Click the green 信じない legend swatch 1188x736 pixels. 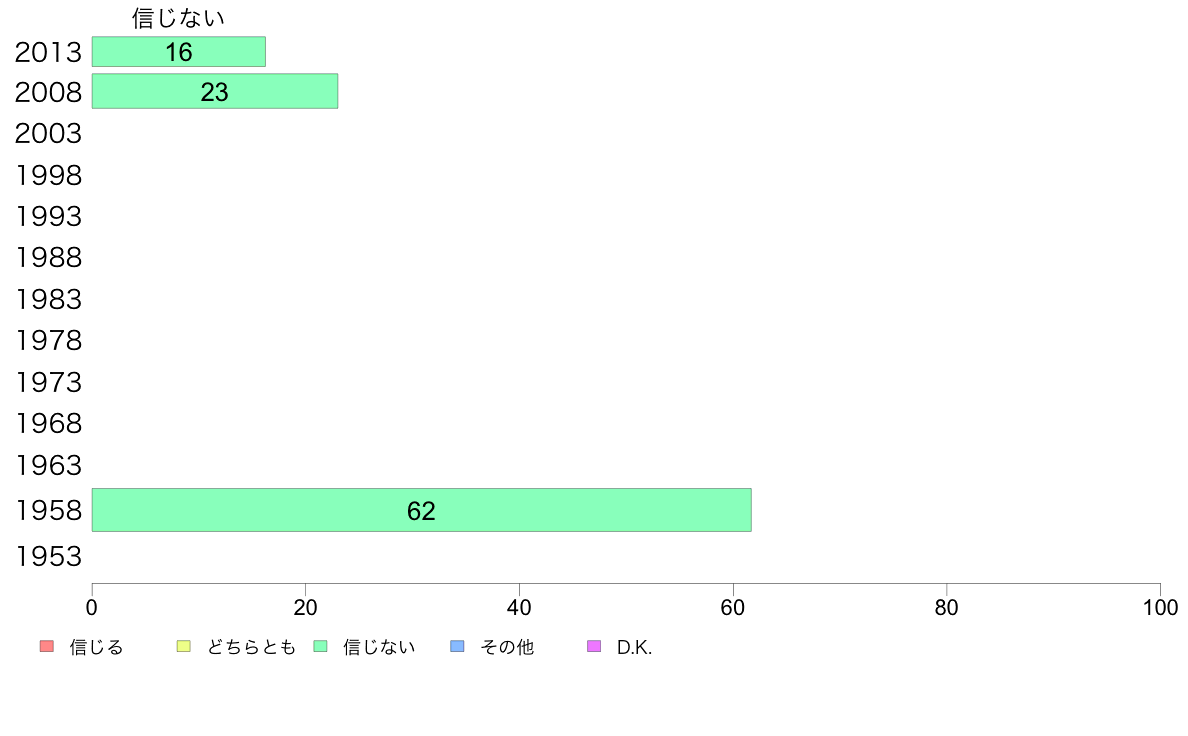click(x=320, y=646)
